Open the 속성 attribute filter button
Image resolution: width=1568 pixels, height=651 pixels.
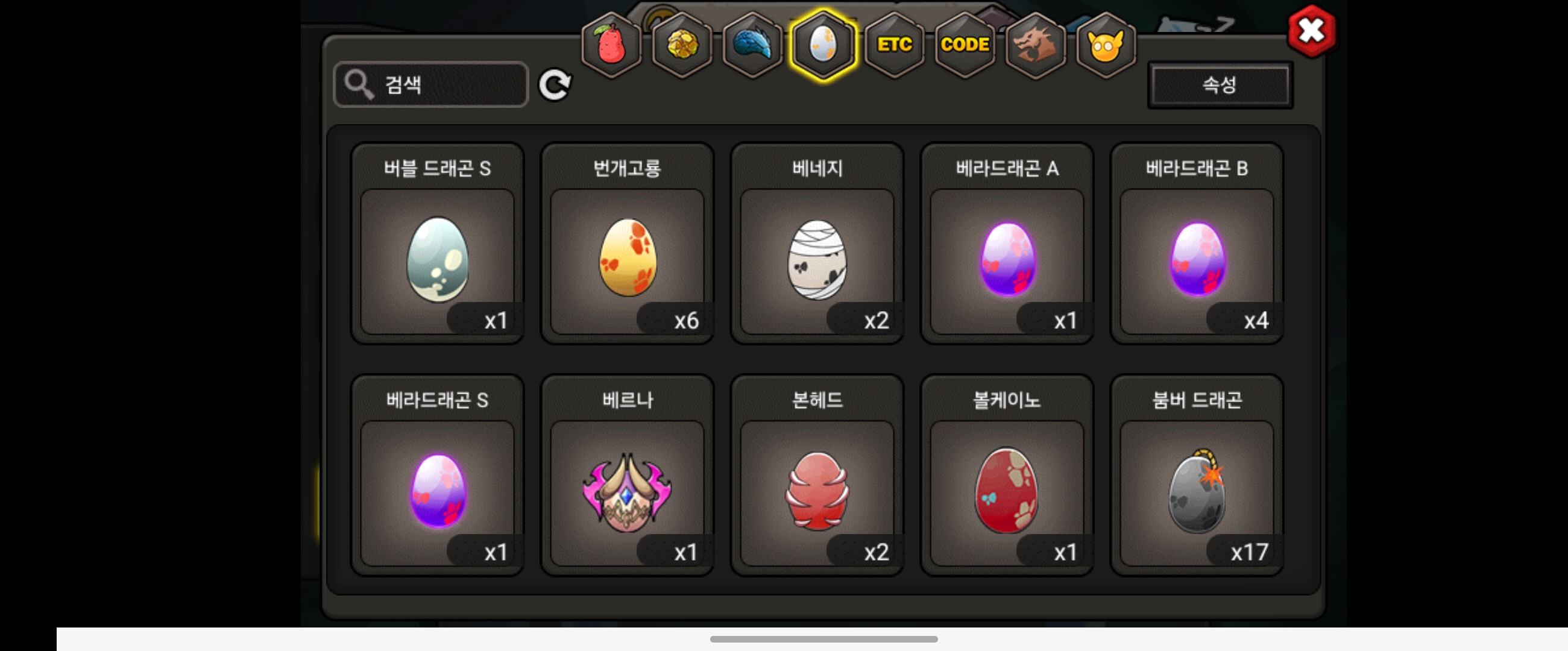coord(1220,84)
